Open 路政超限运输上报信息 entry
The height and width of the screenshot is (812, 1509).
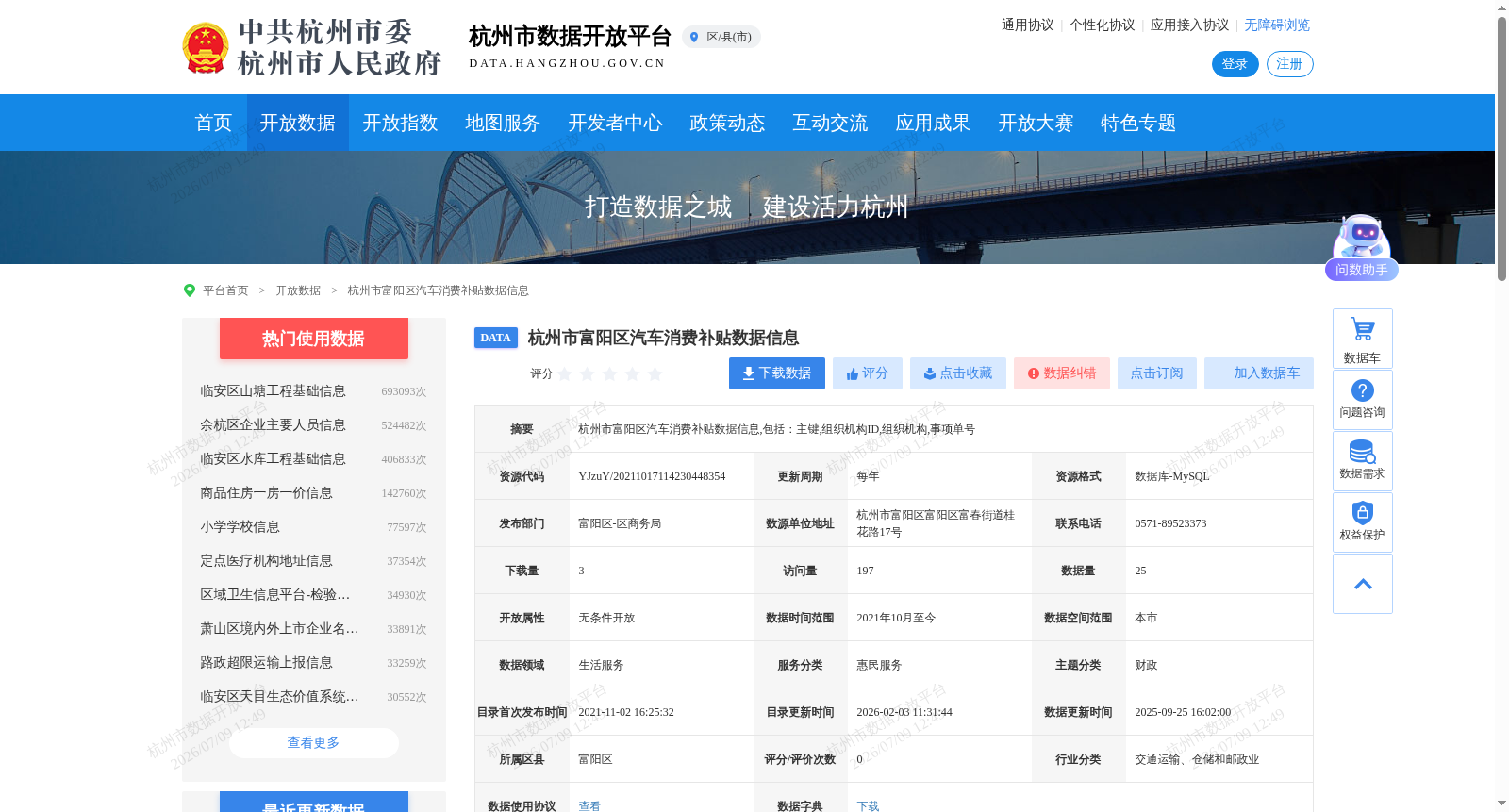[x=266, y=663]
